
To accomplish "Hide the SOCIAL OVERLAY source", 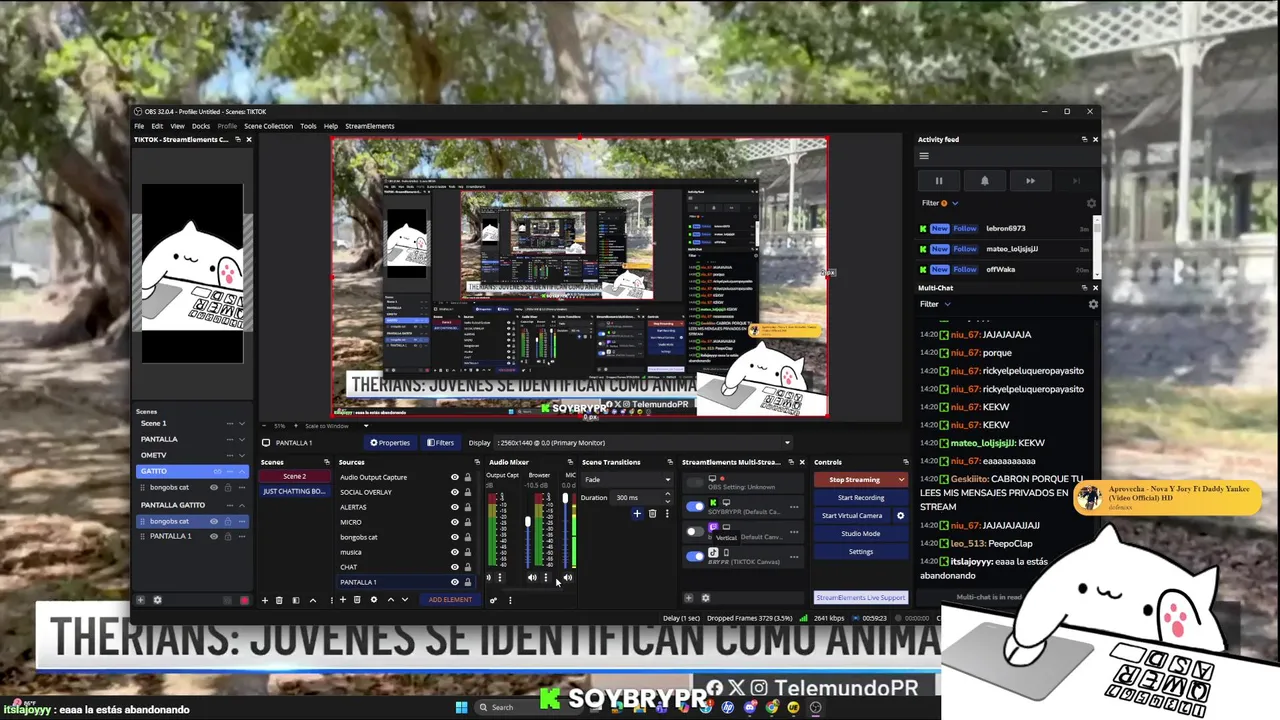I will 454,492.
